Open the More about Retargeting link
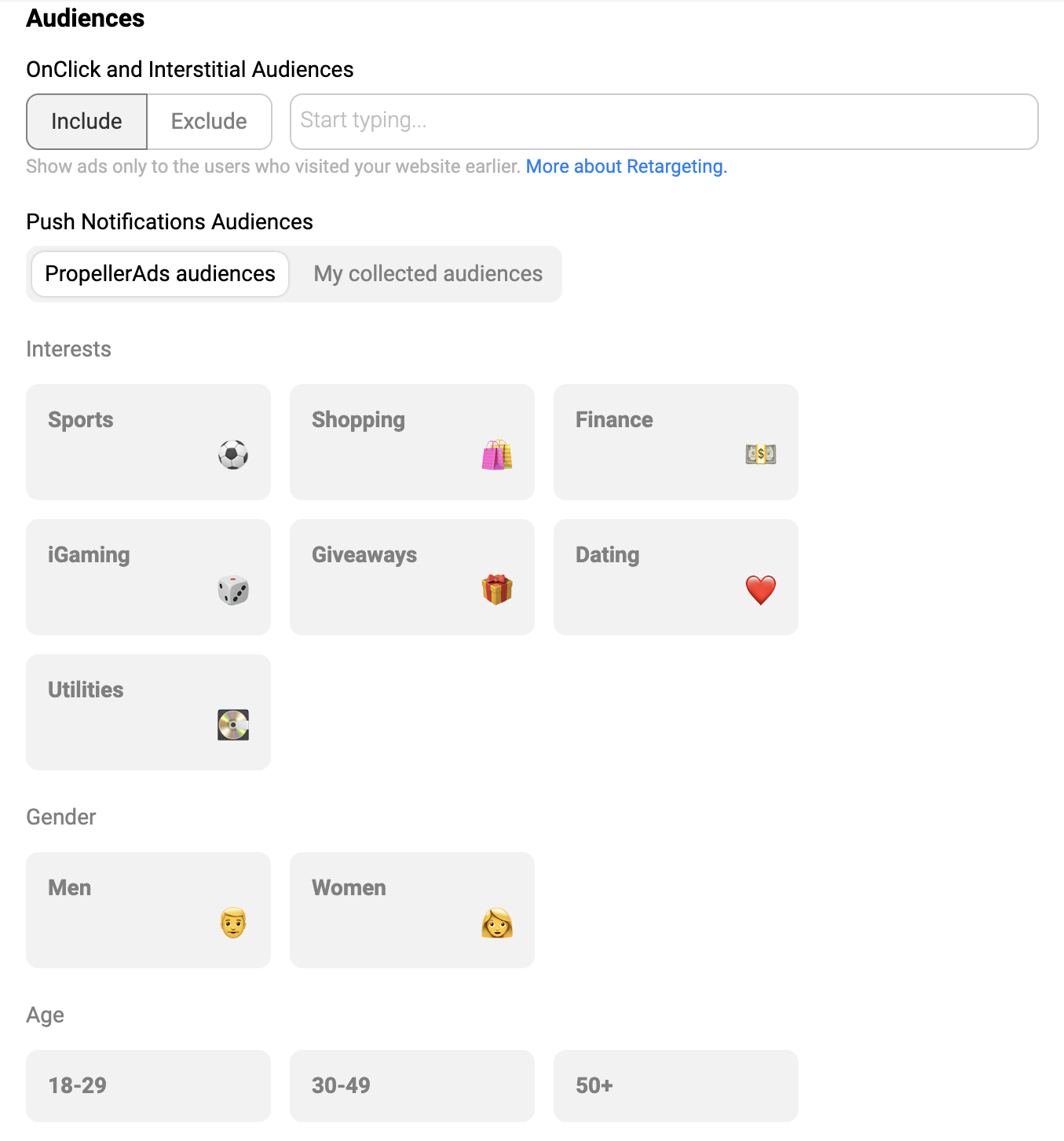The height and width of the screenshot is (1141, 1064). (x=626, y=166)
